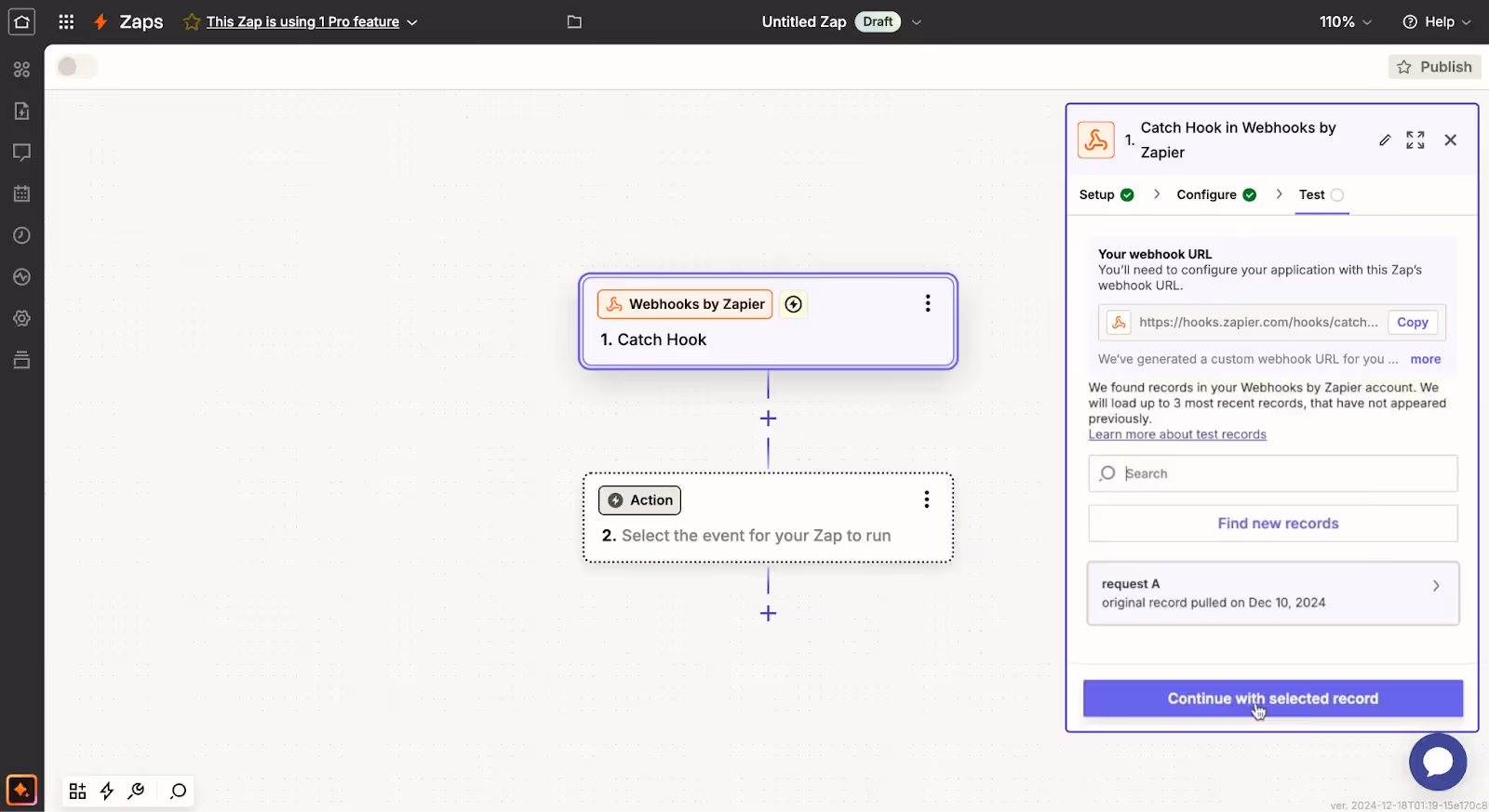
Task: Click Continue with selected record
Action: point(1273,699)
